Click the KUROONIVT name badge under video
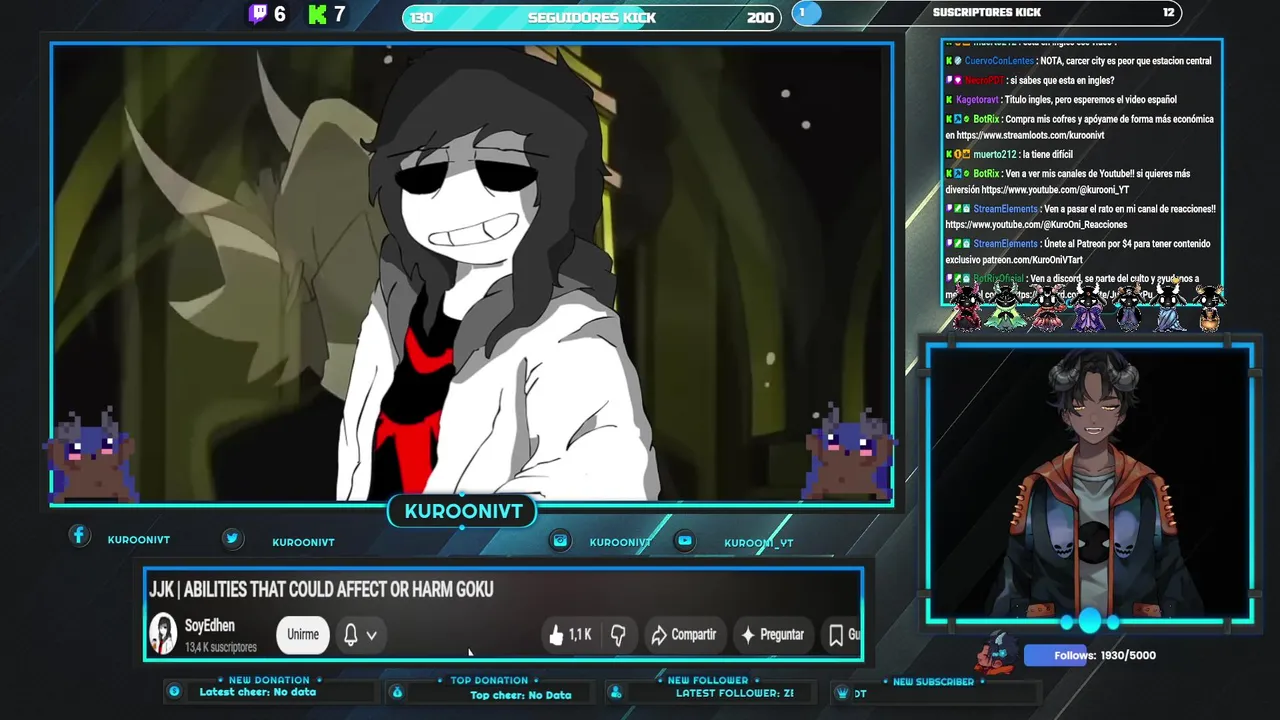Image resolution: width=1280 pixels, height=720 pixels. click(463, 511)
